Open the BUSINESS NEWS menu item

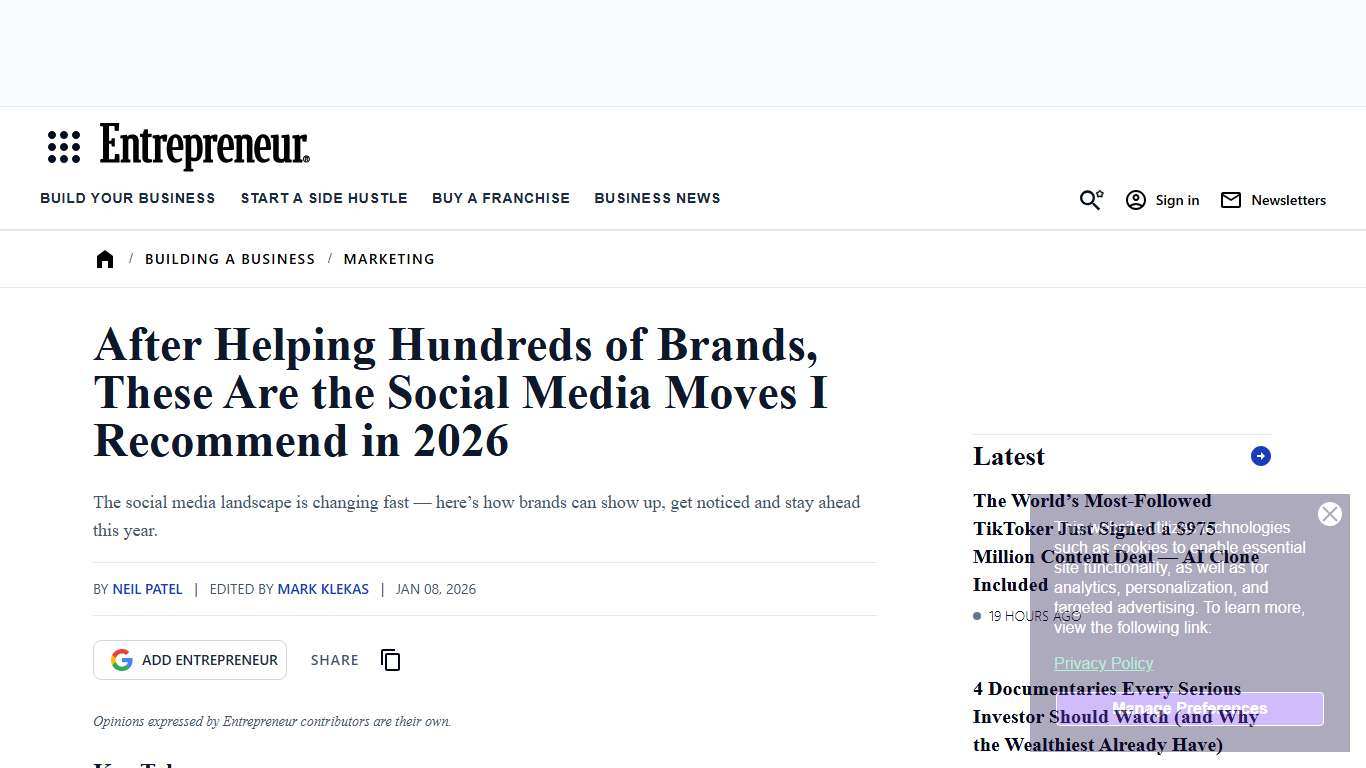click(x=657, y=198)
